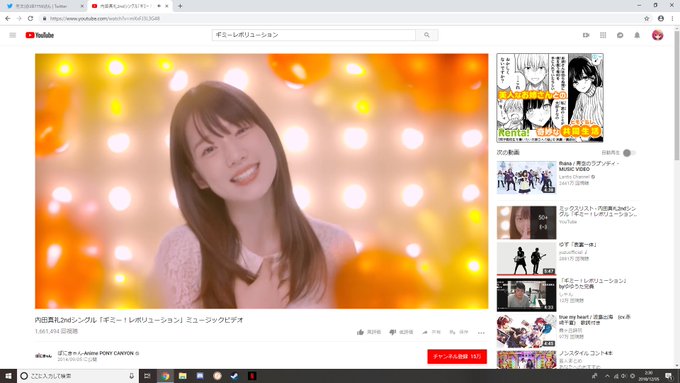This screenshot has height=383, width=680.
Task: Open the volume tray icon
Action: pyautogui.click(x=624, y=376)
